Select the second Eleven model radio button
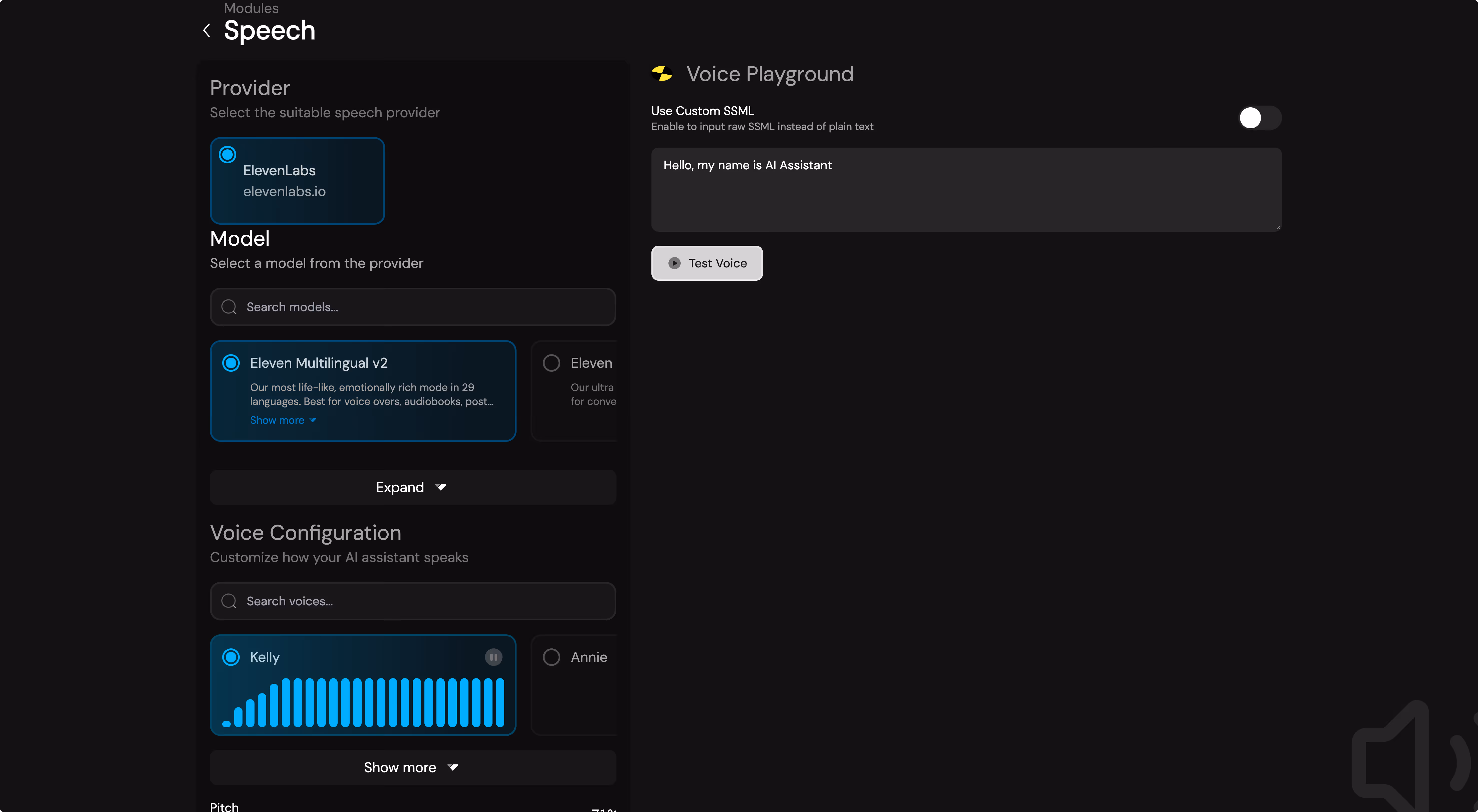Image resolution: width=1478 pixels, height=812 pixels. (551, 363)
